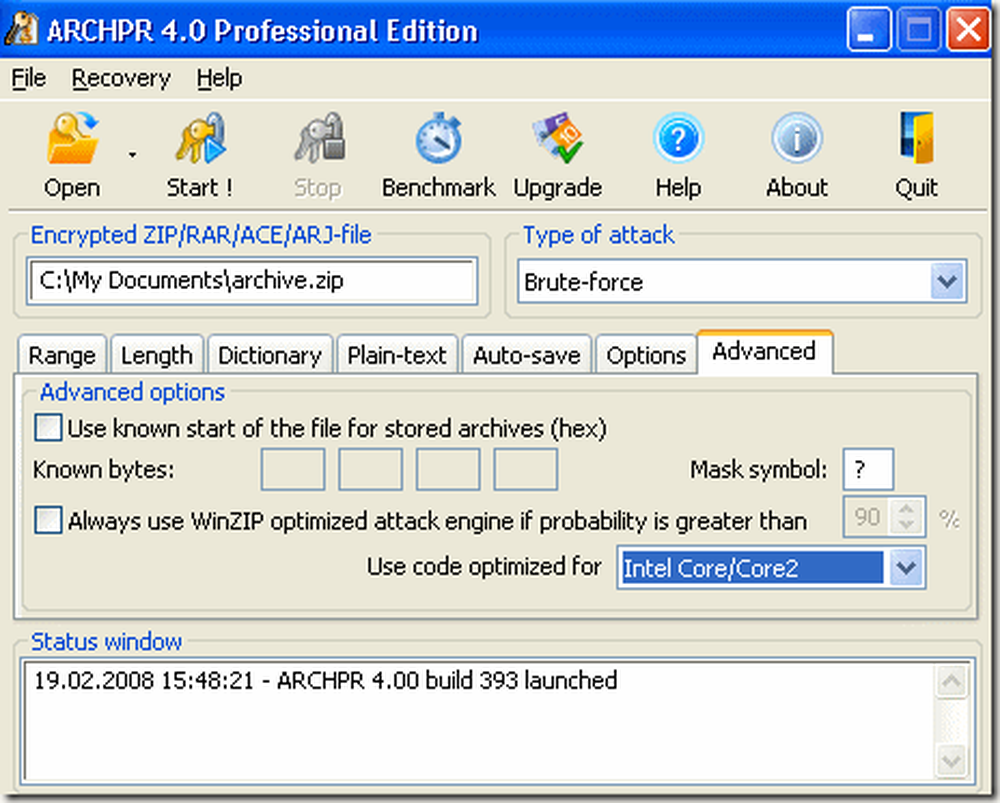Screen dimensions: 1000x803
Task: Click the second Known bytes box
Action: point(371,469)
